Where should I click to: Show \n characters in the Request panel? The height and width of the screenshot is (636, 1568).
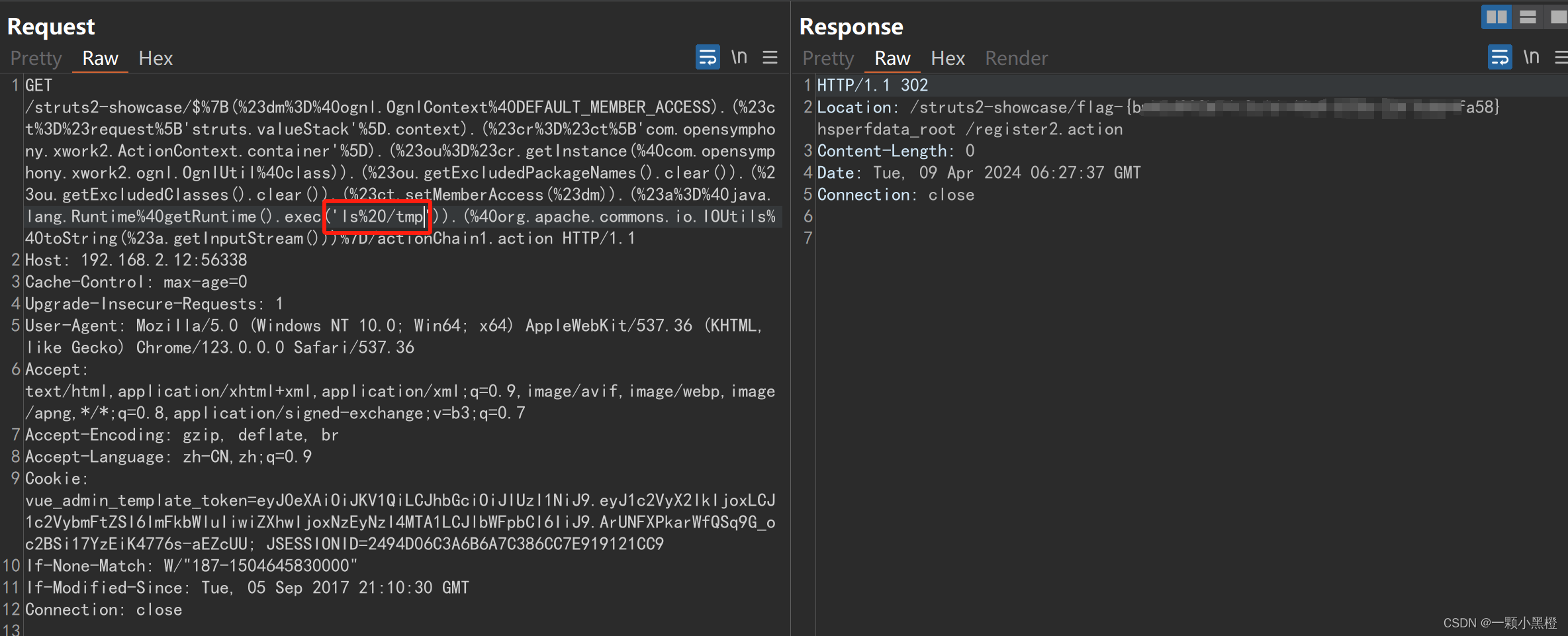click(x=739, y=57)
